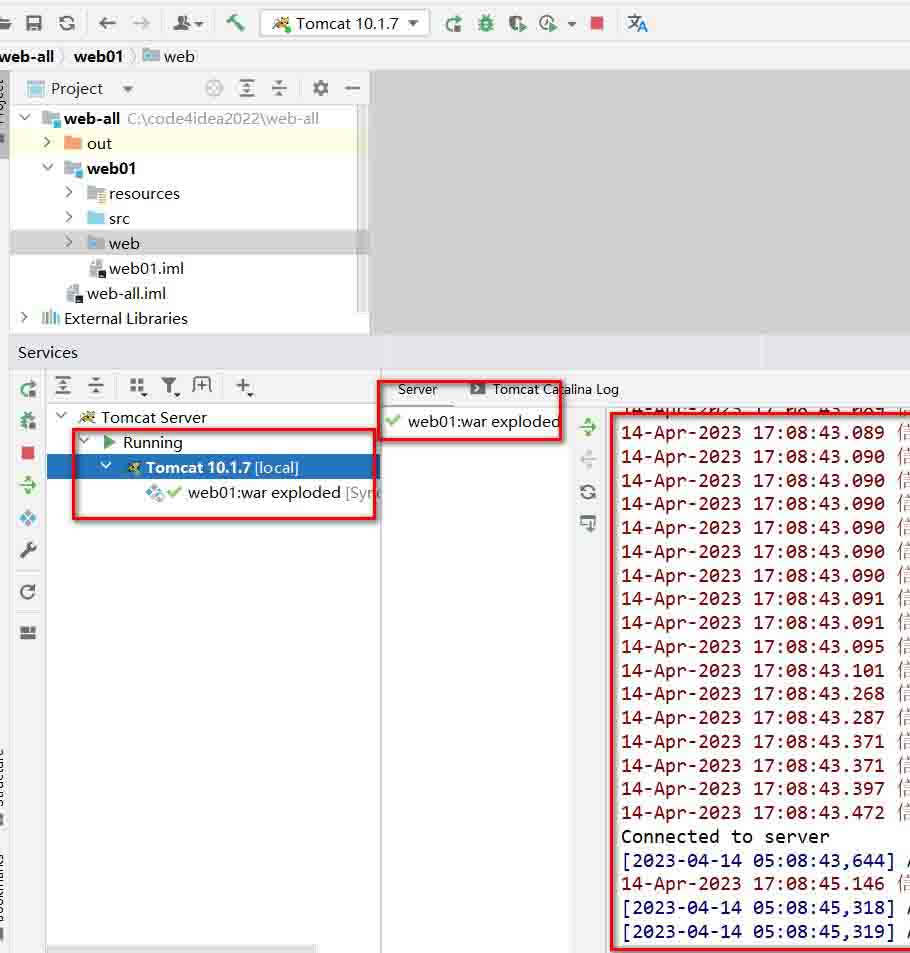Click the refresh circular arrow in Services sidebar

28,592
